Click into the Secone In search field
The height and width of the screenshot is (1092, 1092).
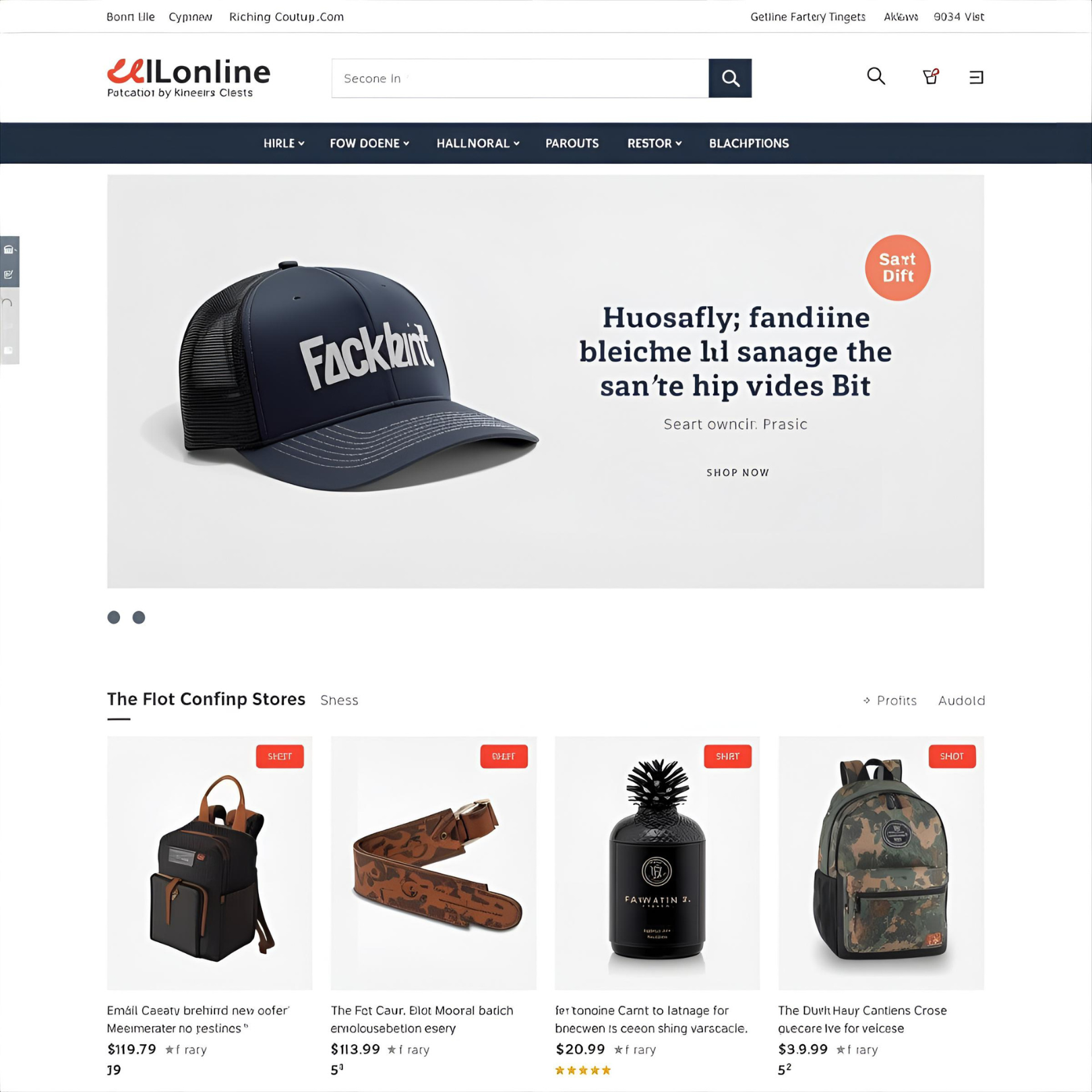tap(520, 78)
